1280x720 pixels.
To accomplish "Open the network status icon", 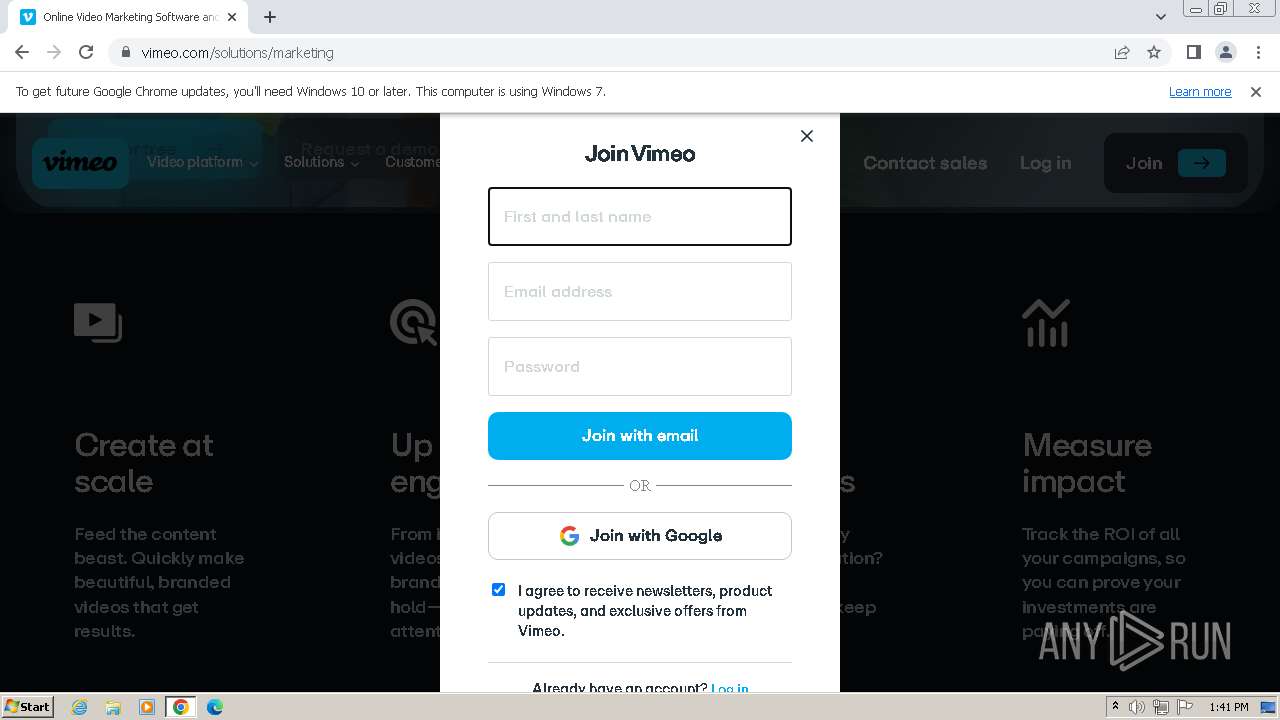I will coord(1161,707).
